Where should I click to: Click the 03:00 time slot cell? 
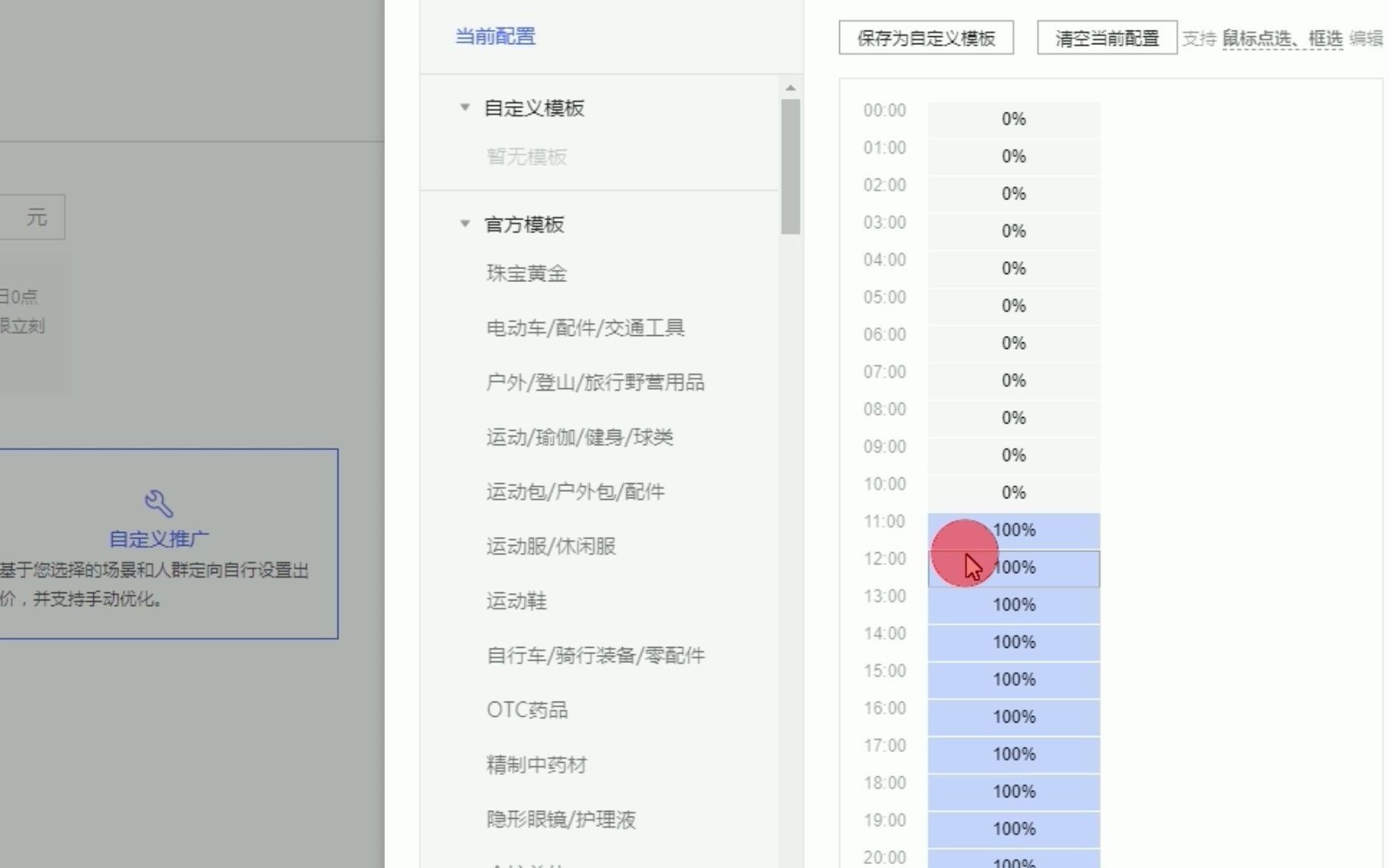(1014, 231)
